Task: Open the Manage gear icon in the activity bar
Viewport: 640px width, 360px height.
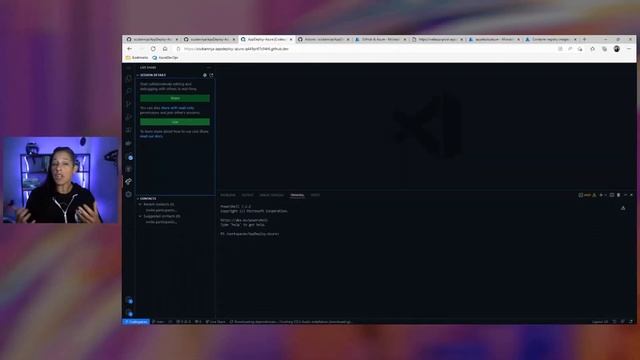Action: tap(129, 313)
